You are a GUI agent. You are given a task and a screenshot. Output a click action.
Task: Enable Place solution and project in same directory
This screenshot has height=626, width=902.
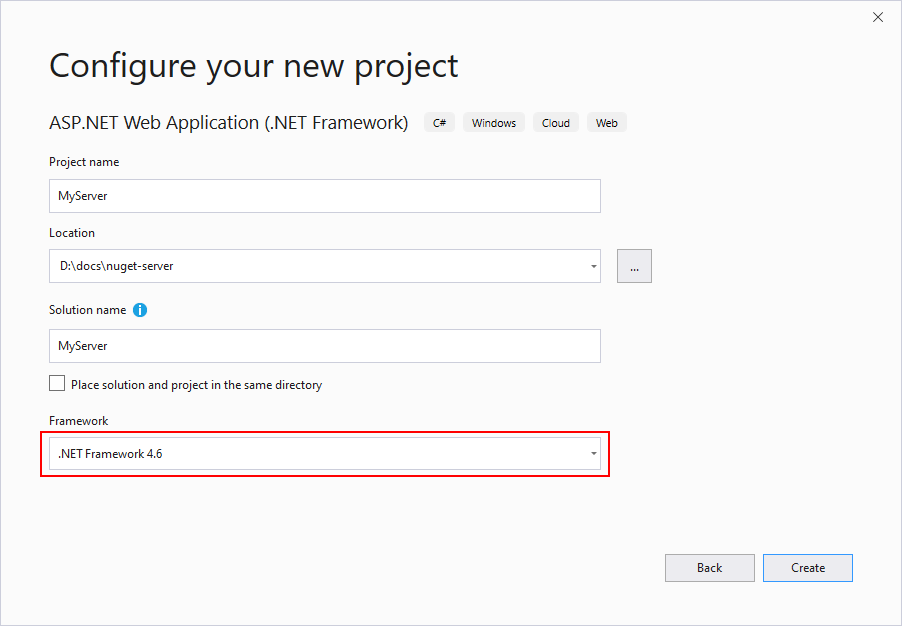[57, 384]
